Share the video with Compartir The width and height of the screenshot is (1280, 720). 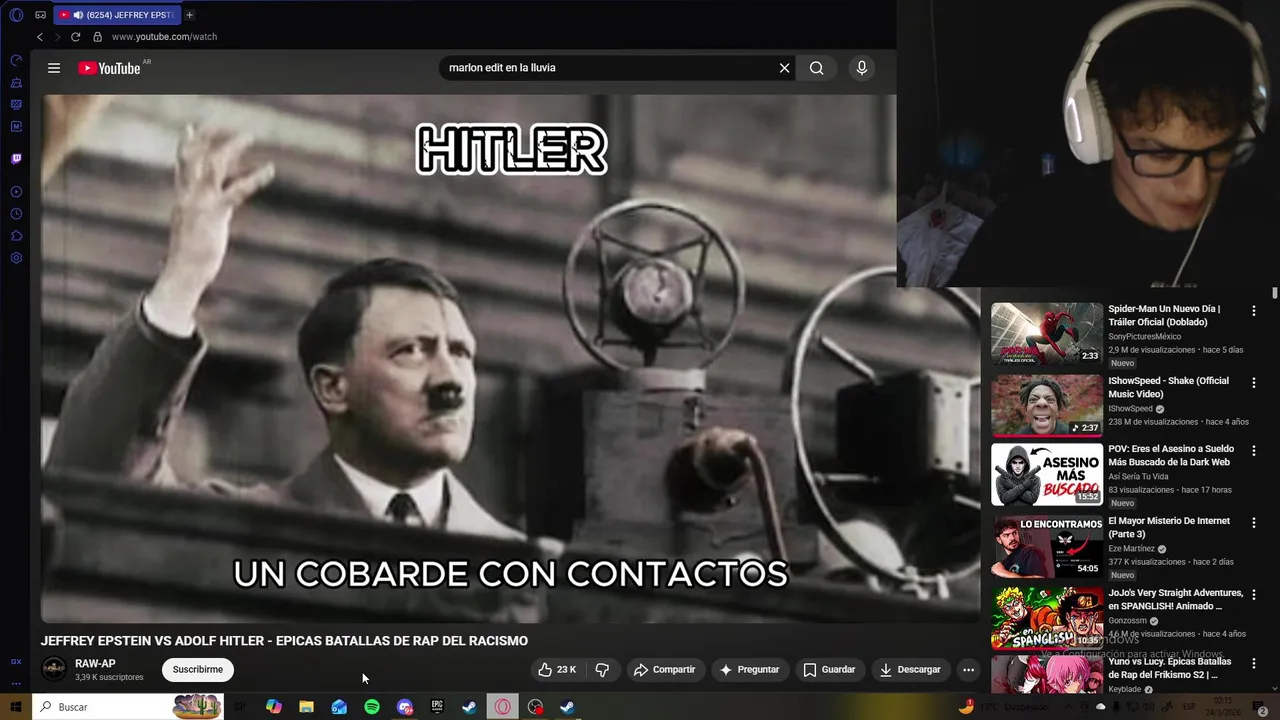(x=664, y=670)
